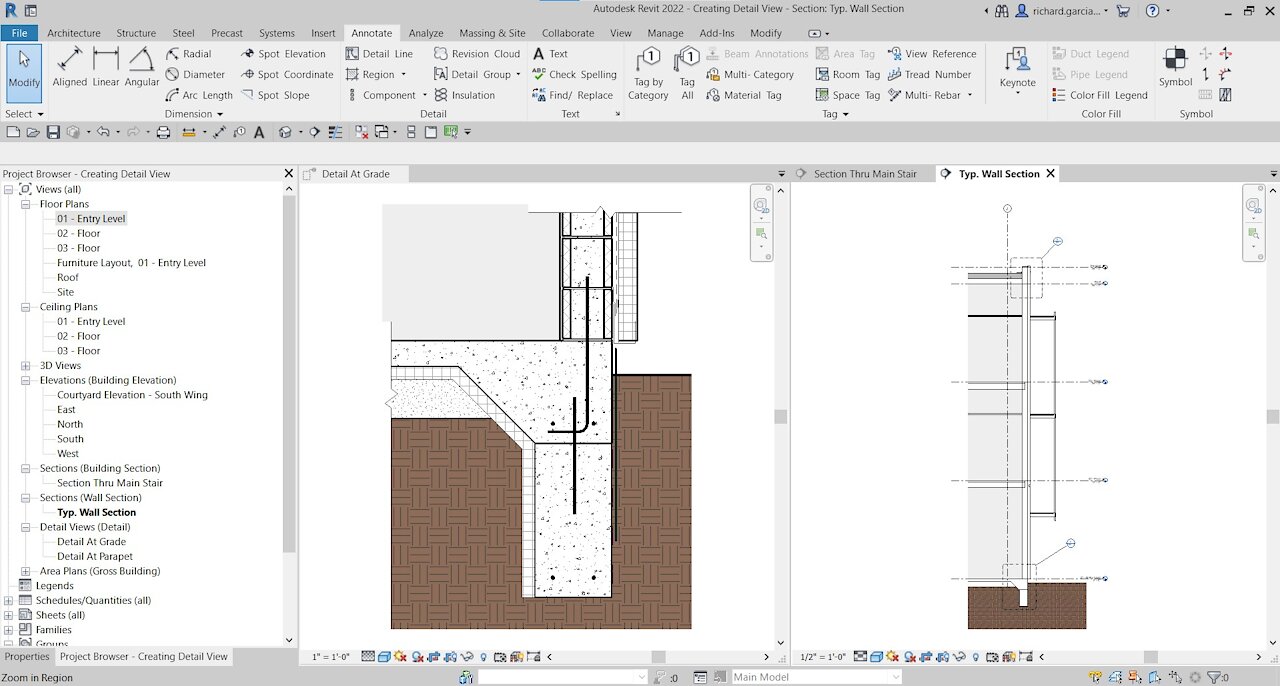Select the Linear dimension tool
The width and height of the screenshot is (1280, 686).
(x=106, y=68)
